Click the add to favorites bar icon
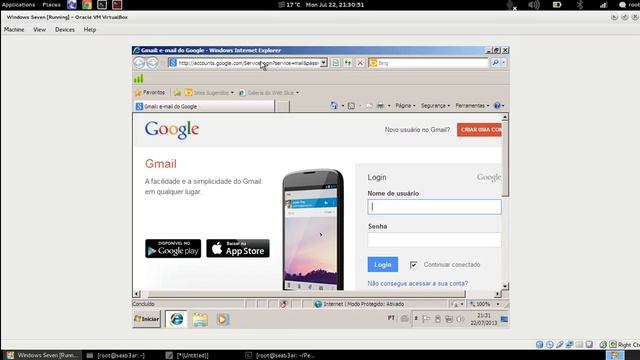Screen dimensions: 640x360 177,93
